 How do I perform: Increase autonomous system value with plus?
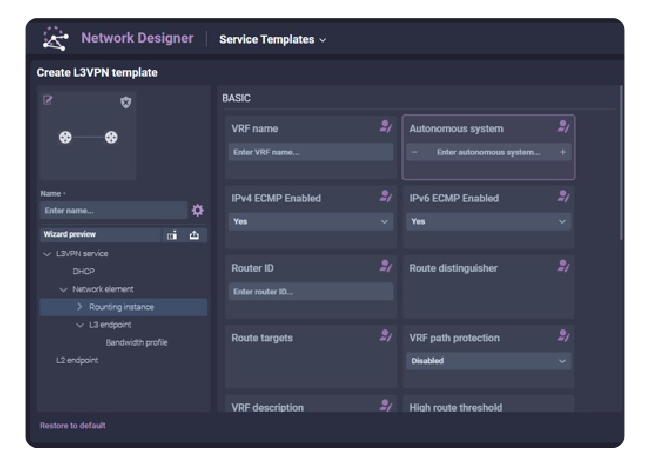[x=563, y=152]
